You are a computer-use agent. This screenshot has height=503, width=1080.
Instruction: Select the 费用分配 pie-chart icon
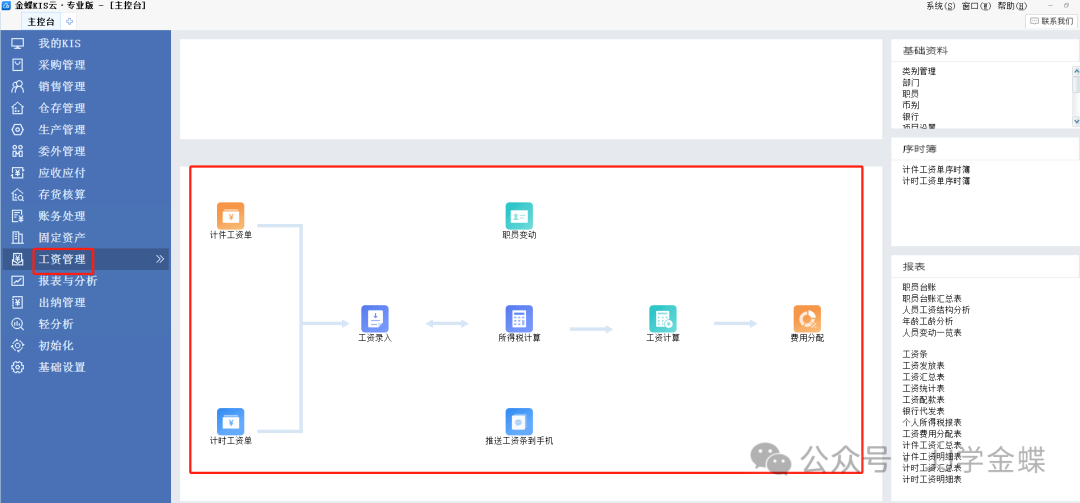807,318
